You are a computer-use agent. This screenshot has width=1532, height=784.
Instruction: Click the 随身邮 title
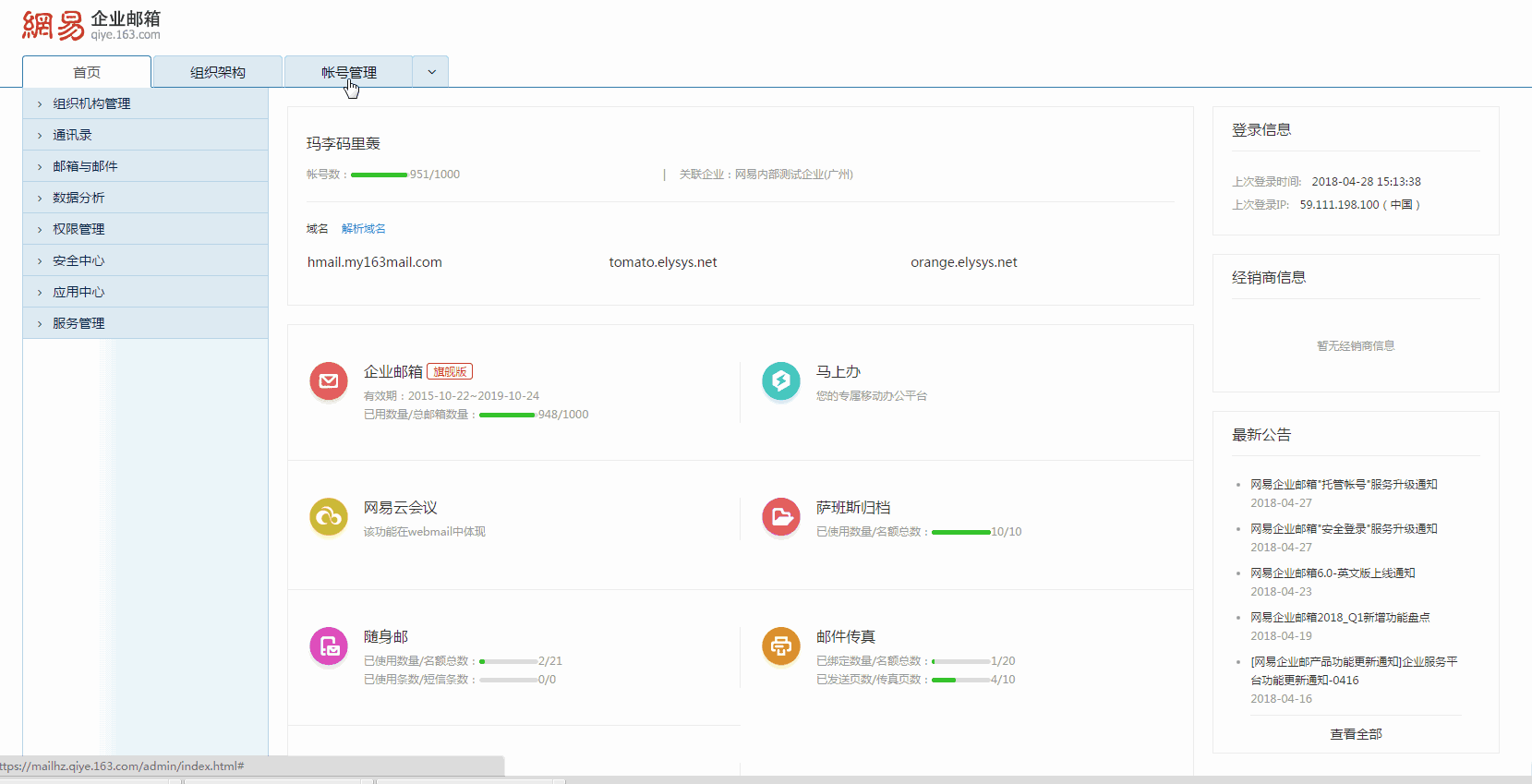click(x=386, y=637)
